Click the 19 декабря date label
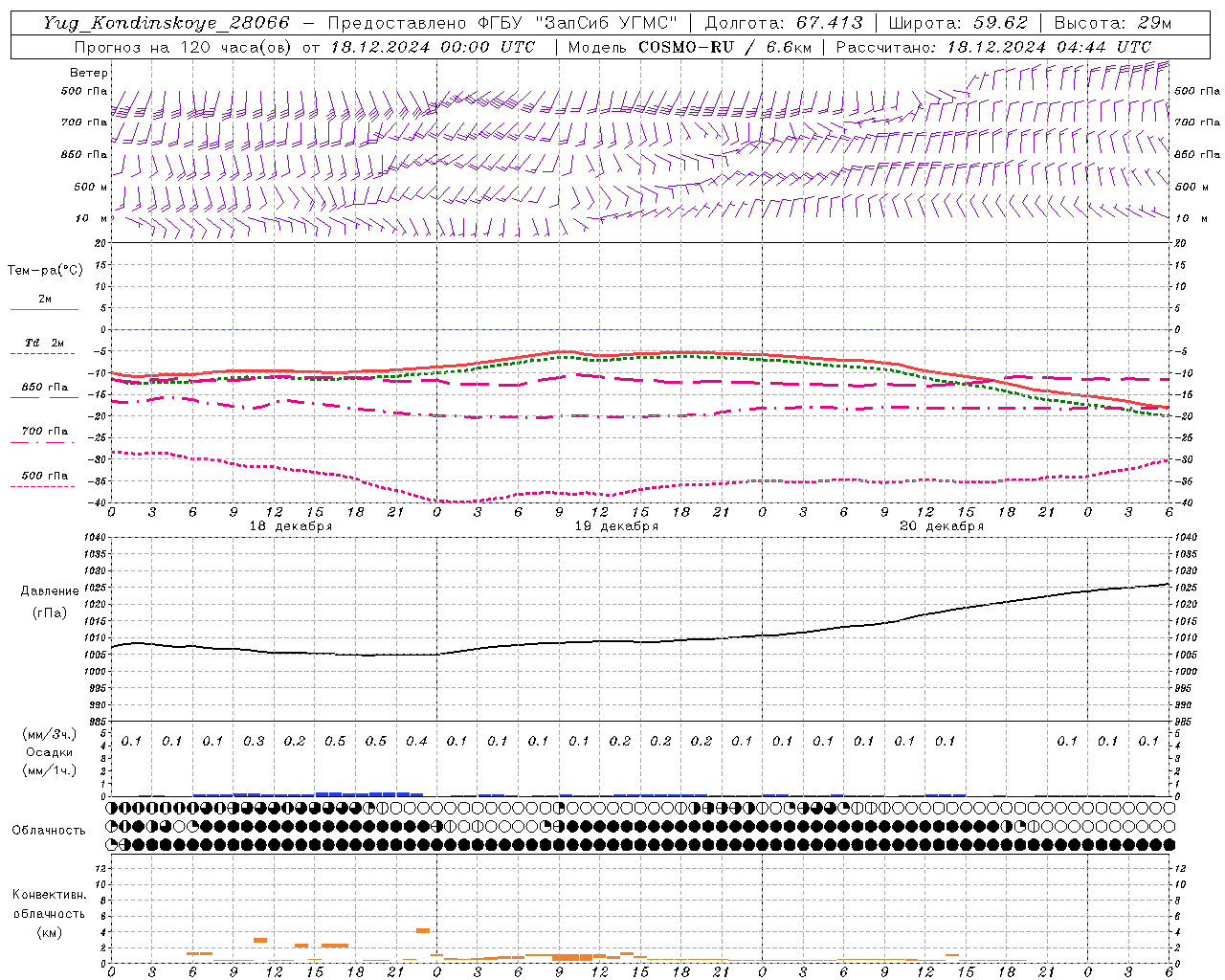 [x=616, y=526]
